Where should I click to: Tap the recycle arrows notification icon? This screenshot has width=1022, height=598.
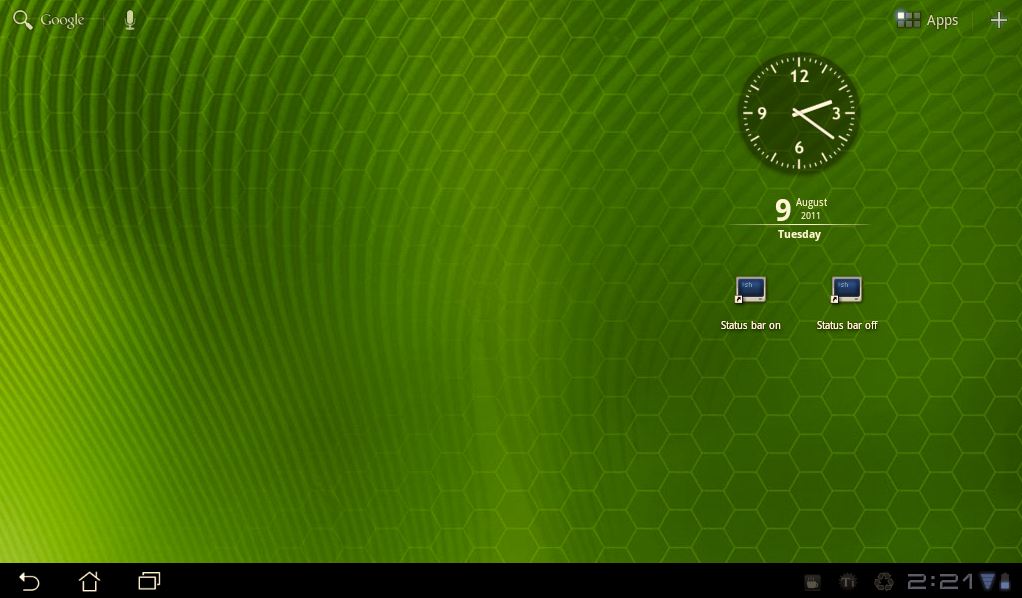pyautogui.click(x=883, y=581)
